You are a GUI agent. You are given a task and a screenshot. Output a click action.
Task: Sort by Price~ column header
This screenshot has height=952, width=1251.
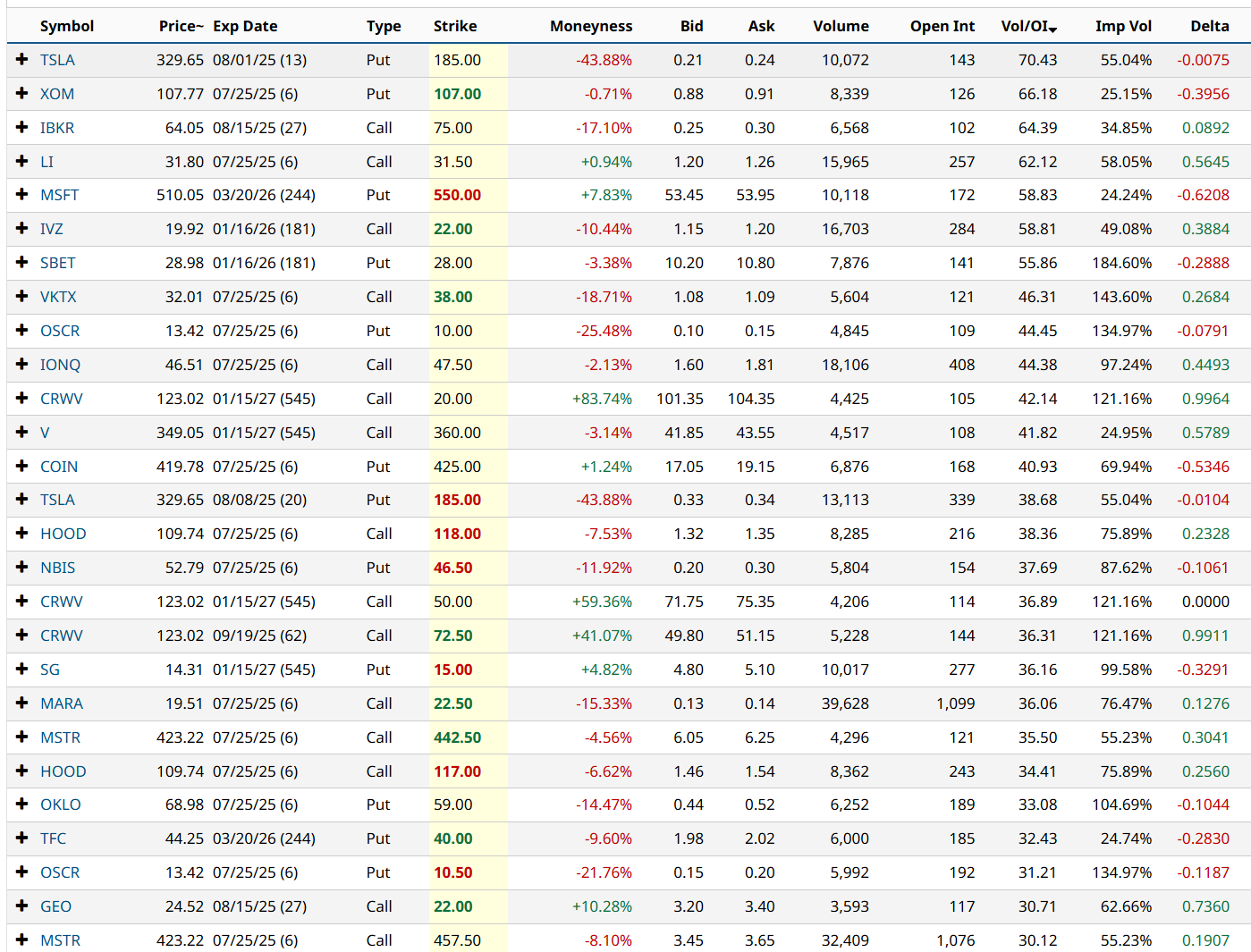pos(182,26)
